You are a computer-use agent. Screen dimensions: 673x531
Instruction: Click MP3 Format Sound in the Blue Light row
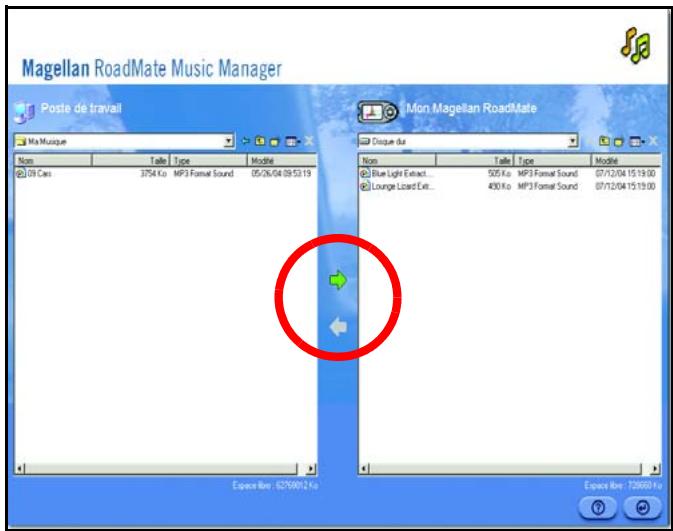[548, 173]
